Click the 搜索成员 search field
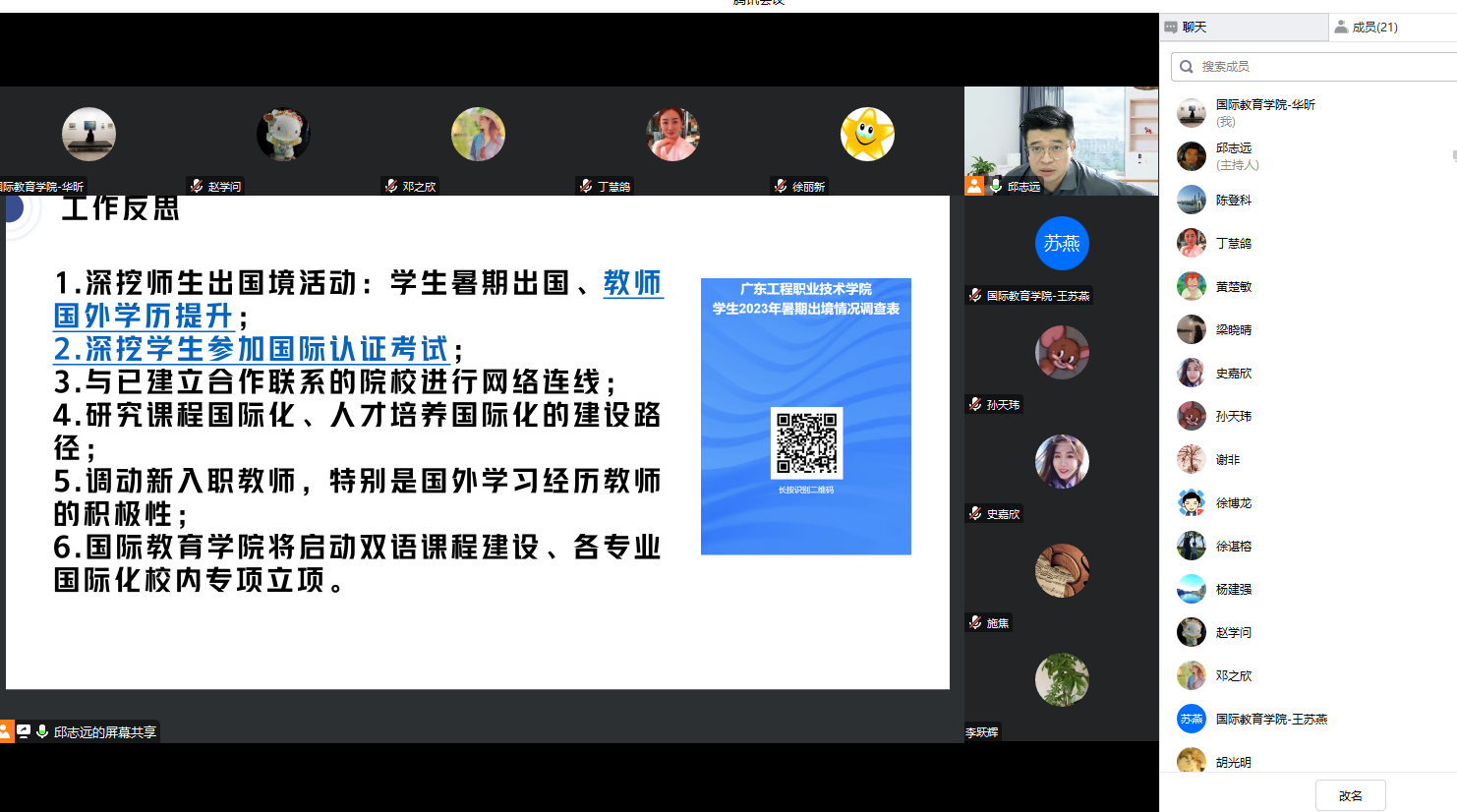The height and width of the screenshot is (812, 1457). pyautogui.click(x=1317, y=67)
